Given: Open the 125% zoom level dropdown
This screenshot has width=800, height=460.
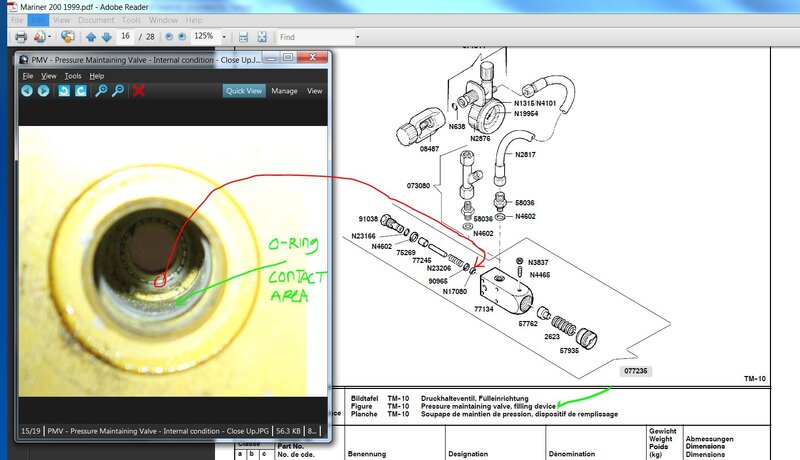Looking at the screenshot, I should [x=222, y=37].
